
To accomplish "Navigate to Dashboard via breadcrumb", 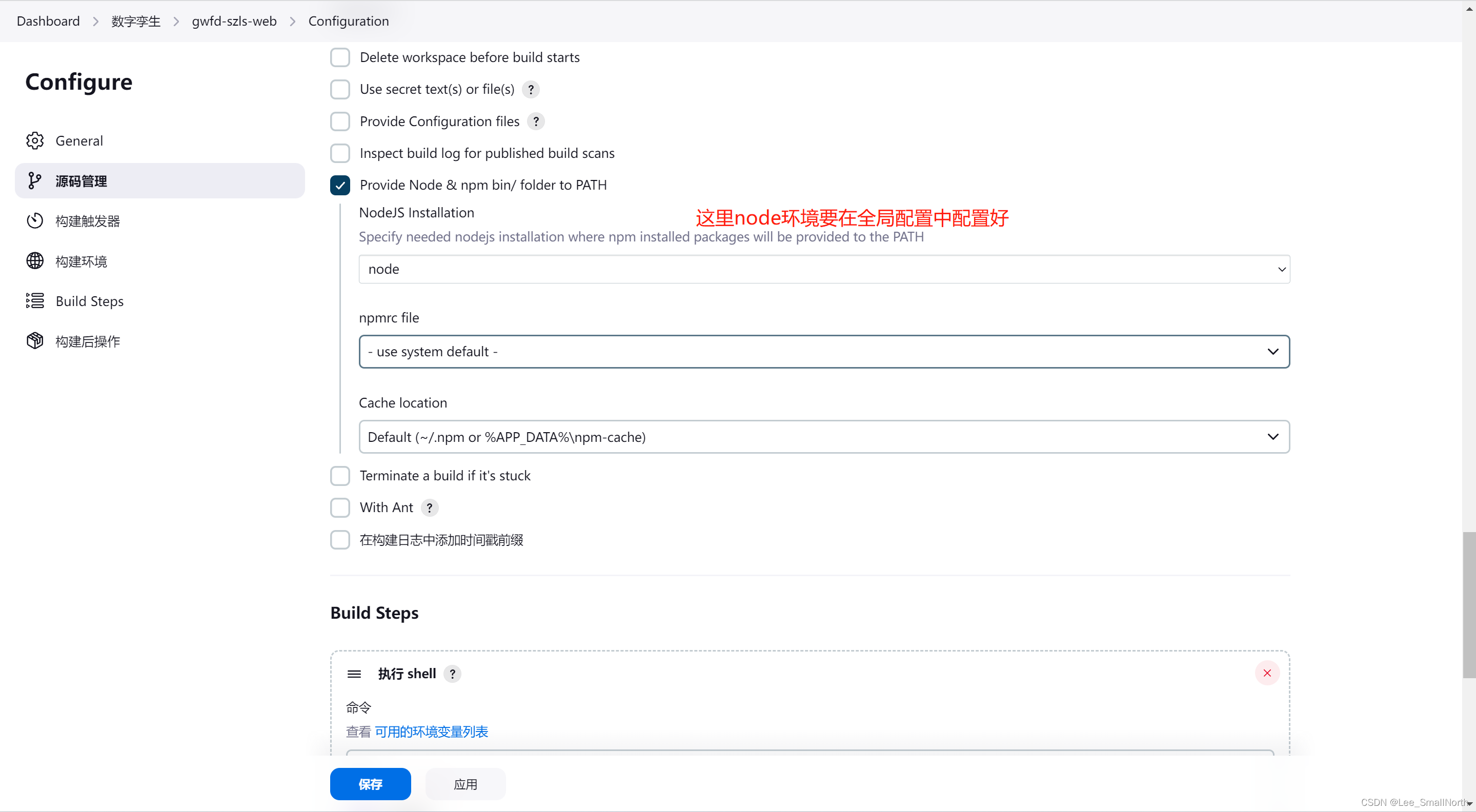I will point(48,21).
